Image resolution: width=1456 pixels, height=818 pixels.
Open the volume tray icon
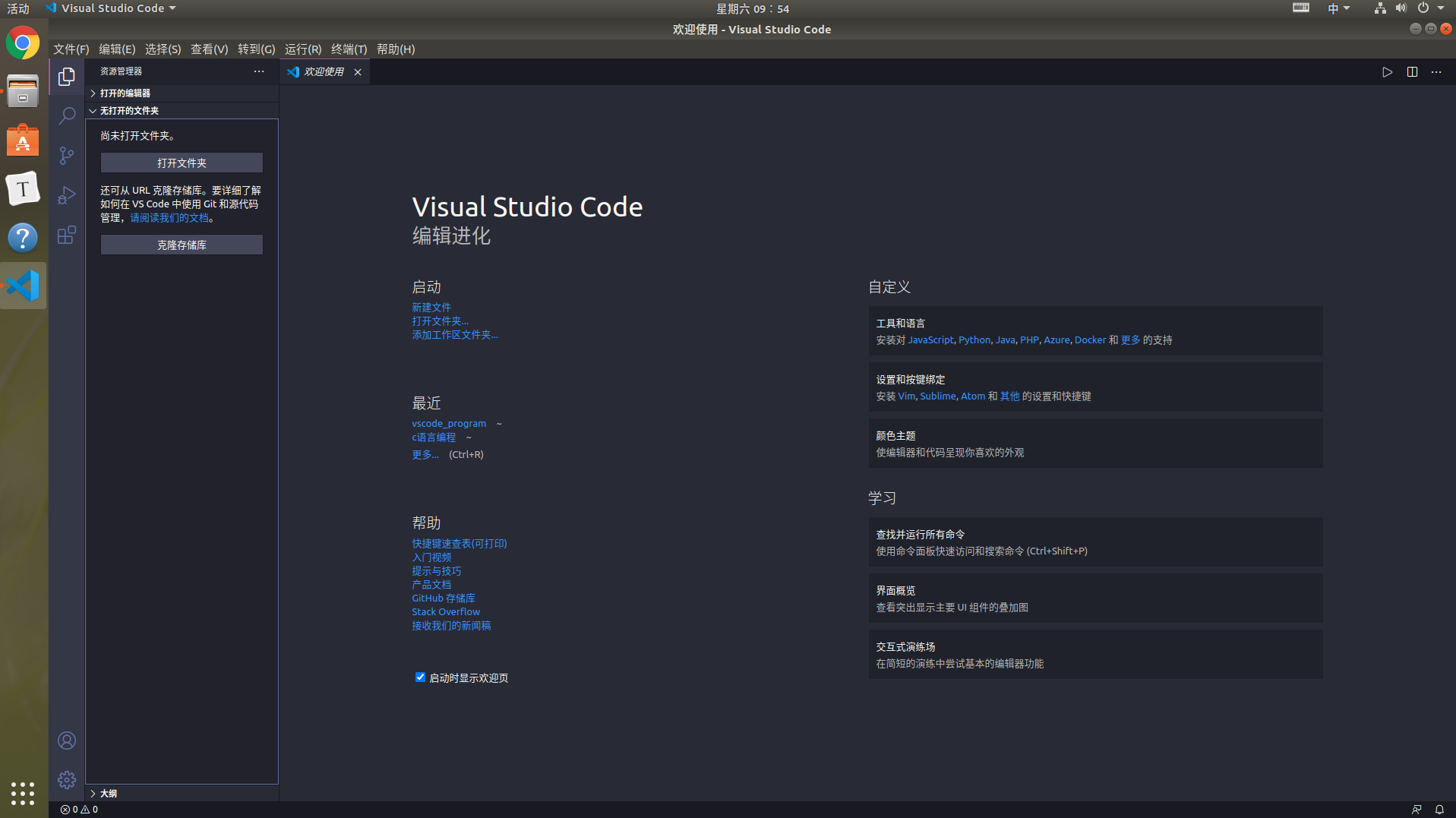pos(1401,8)
